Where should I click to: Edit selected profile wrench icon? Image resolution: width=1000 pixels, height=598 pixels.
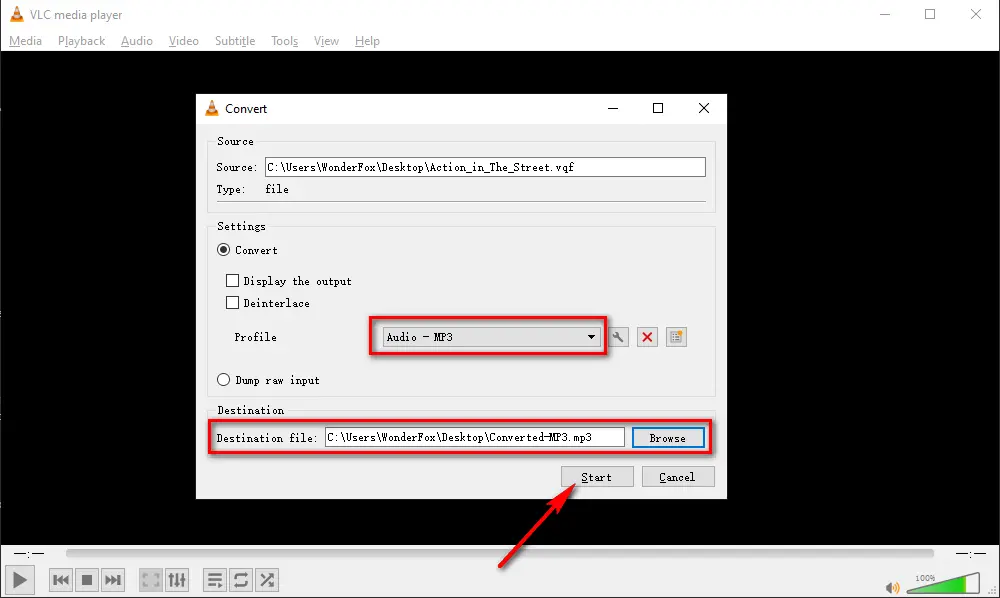click(618, 337)
